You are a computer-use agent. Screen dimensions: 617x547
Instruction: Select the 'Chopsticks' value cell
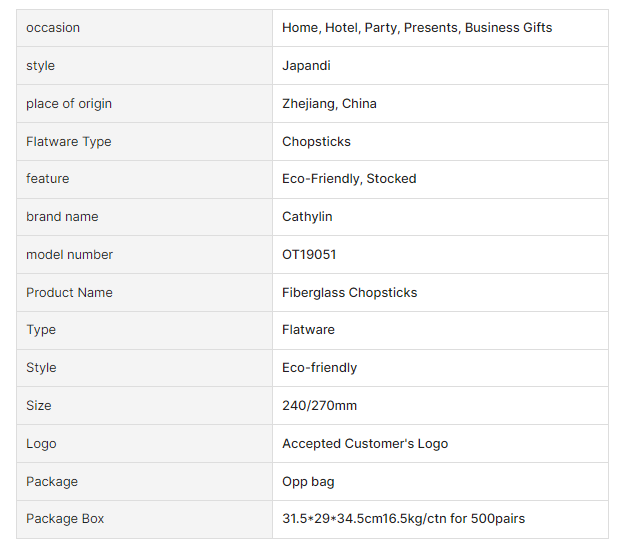pyautogui.click(x=316, y=142)
